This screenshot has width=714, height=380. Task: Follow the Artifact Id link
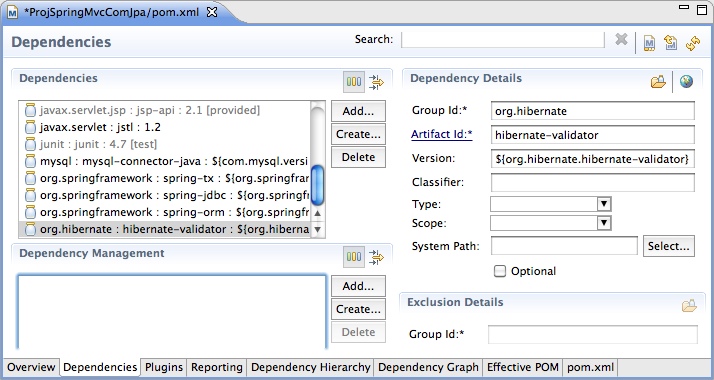[x=441, y=134]
